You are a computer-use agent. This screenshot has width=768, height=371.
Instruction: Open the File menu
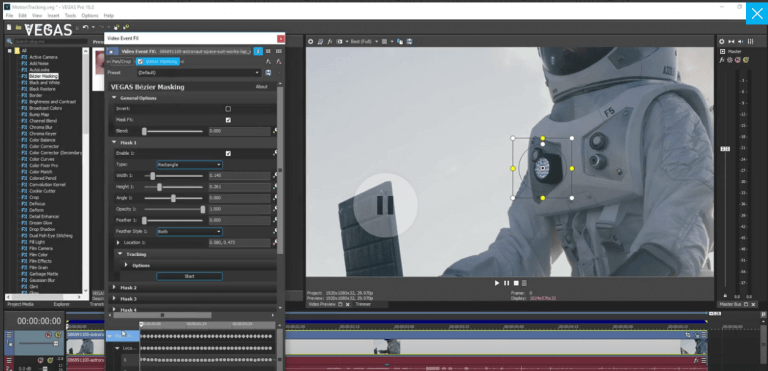tap(9, 16)
